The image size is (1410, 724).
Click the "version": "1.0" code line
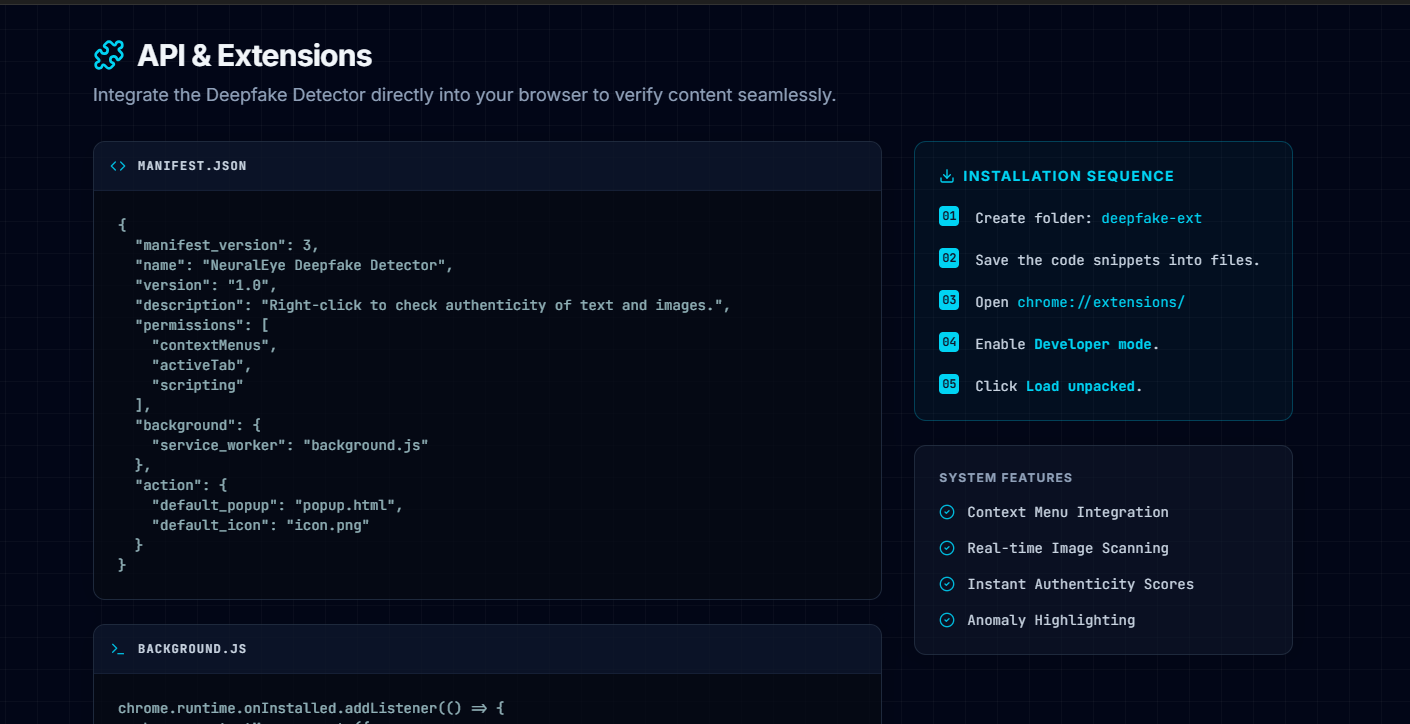coord(206,285)
